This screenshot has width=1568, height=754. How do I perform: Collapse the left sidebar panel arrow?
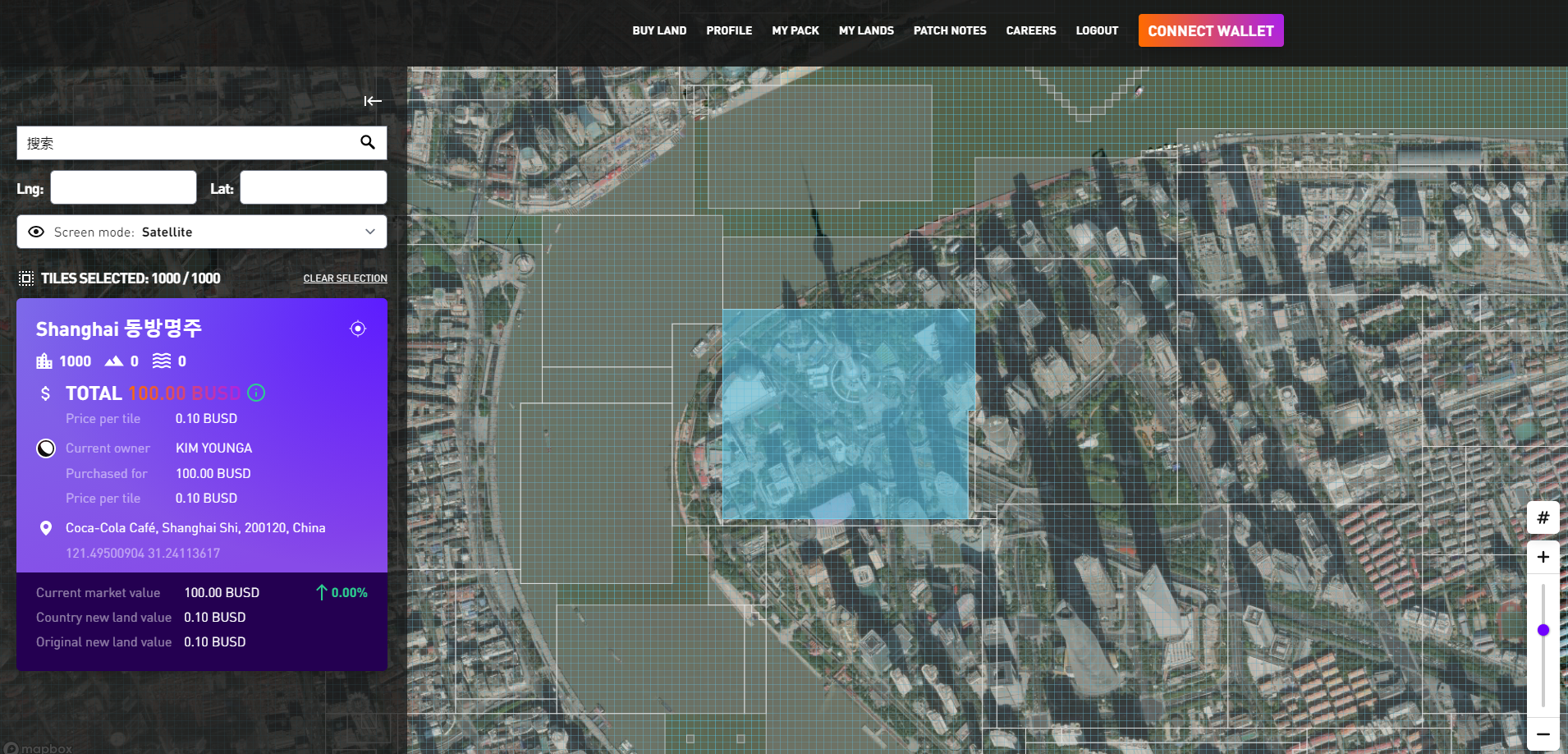click(373, 101)
